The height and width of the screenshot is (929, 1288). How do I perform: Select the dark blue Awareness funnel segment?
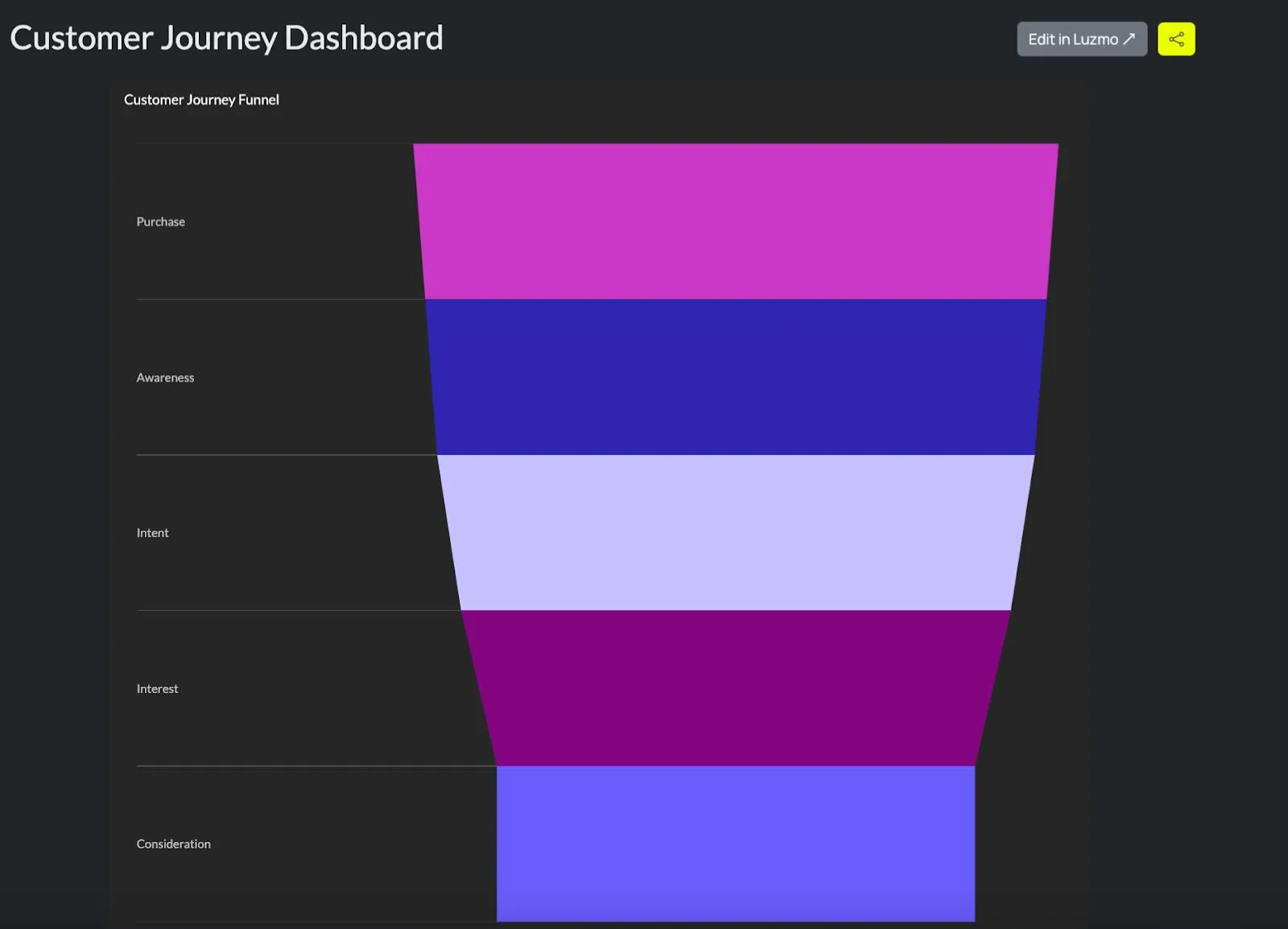click(x=736, y=377)
